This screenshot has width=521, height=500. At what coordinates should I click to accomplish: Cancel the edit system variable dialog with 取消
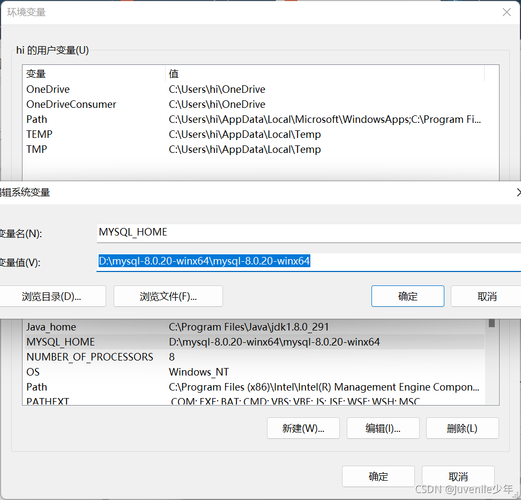[487, 296]
